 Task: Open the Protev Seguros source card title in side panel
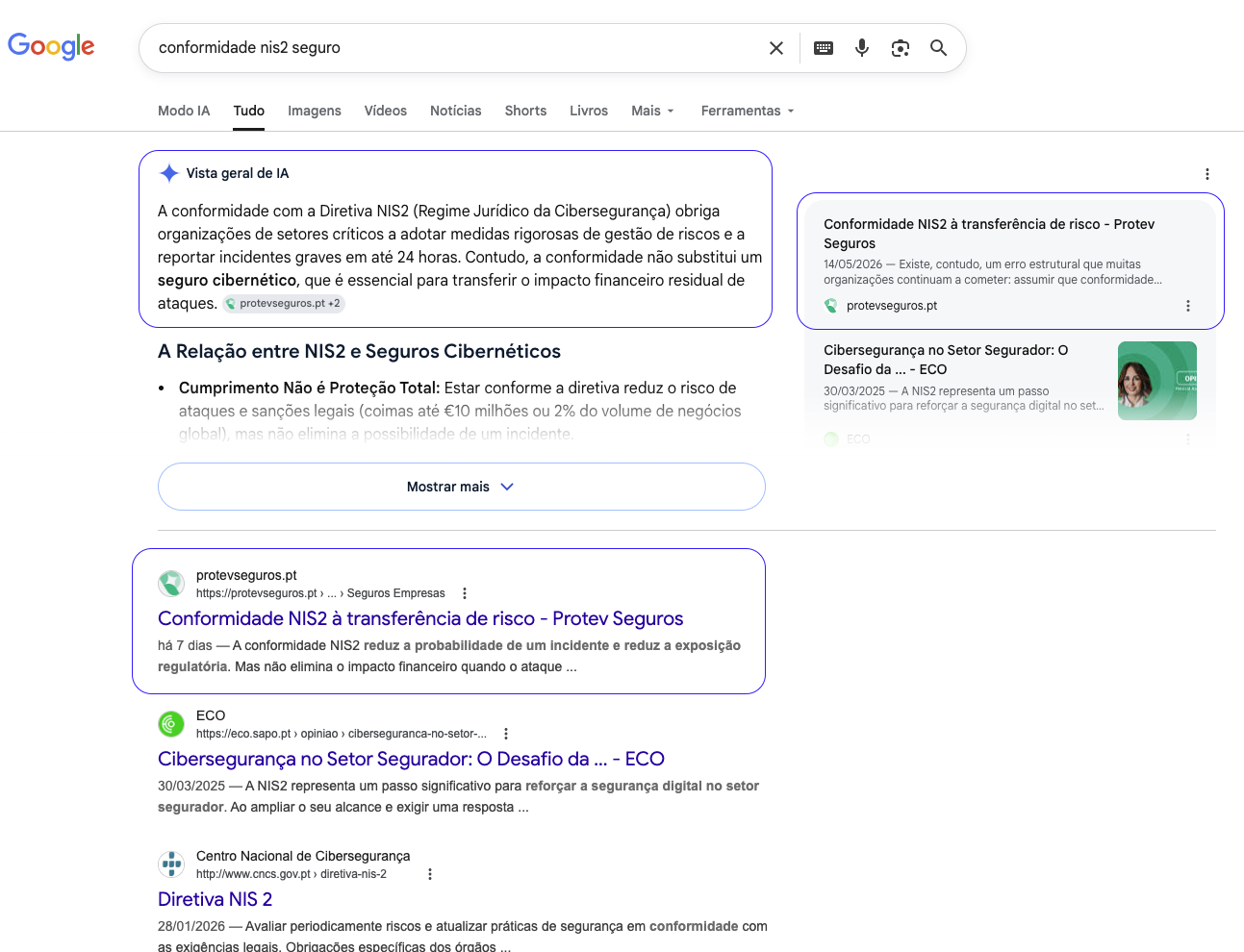pos(989,234)
